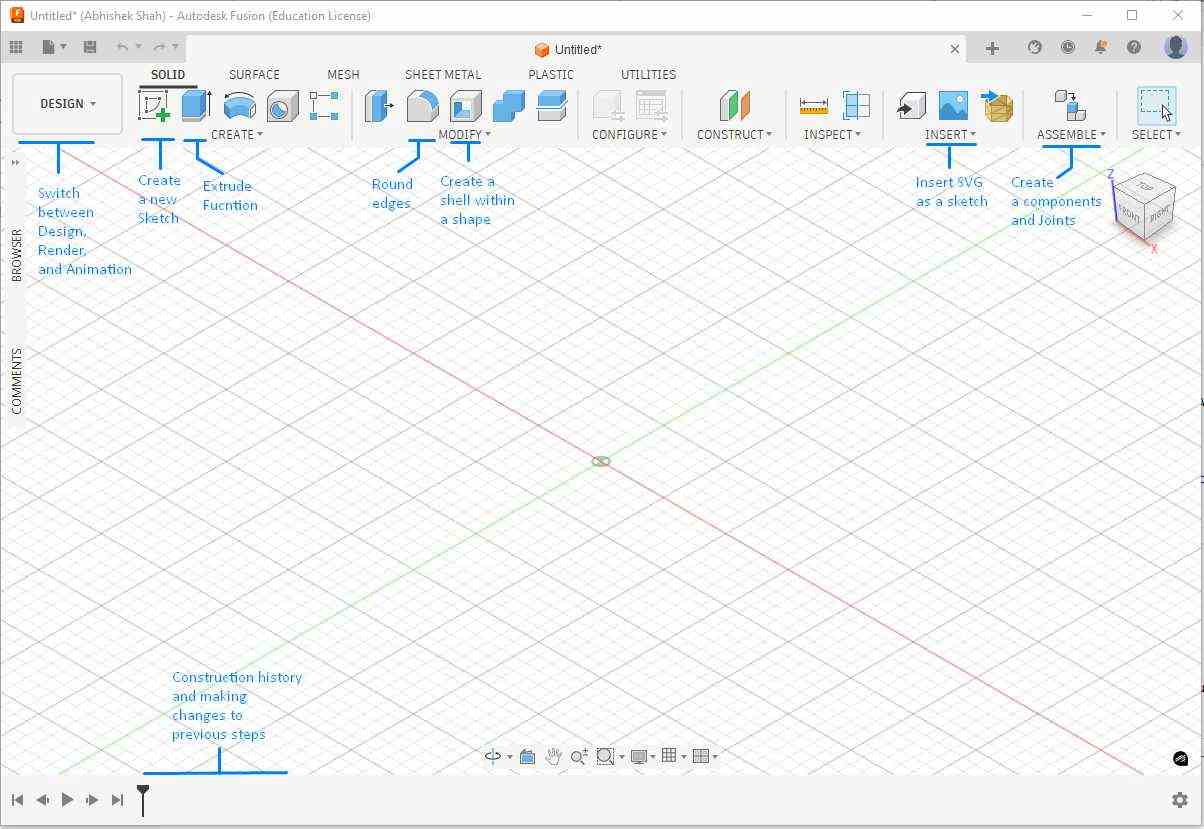Viewport: 1204px width, 829px height.
Task: Select the Zoom magnifier tool
Action: pyautogui.click(x=579, y=757)
